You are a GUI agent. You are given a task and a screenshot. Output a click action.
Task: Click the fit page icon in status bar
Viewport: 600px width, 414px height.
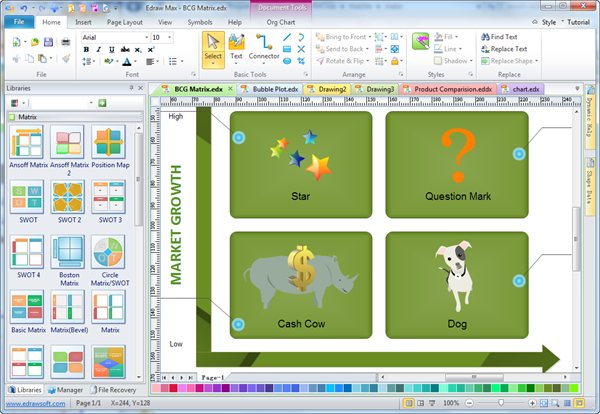pos(544,403)
